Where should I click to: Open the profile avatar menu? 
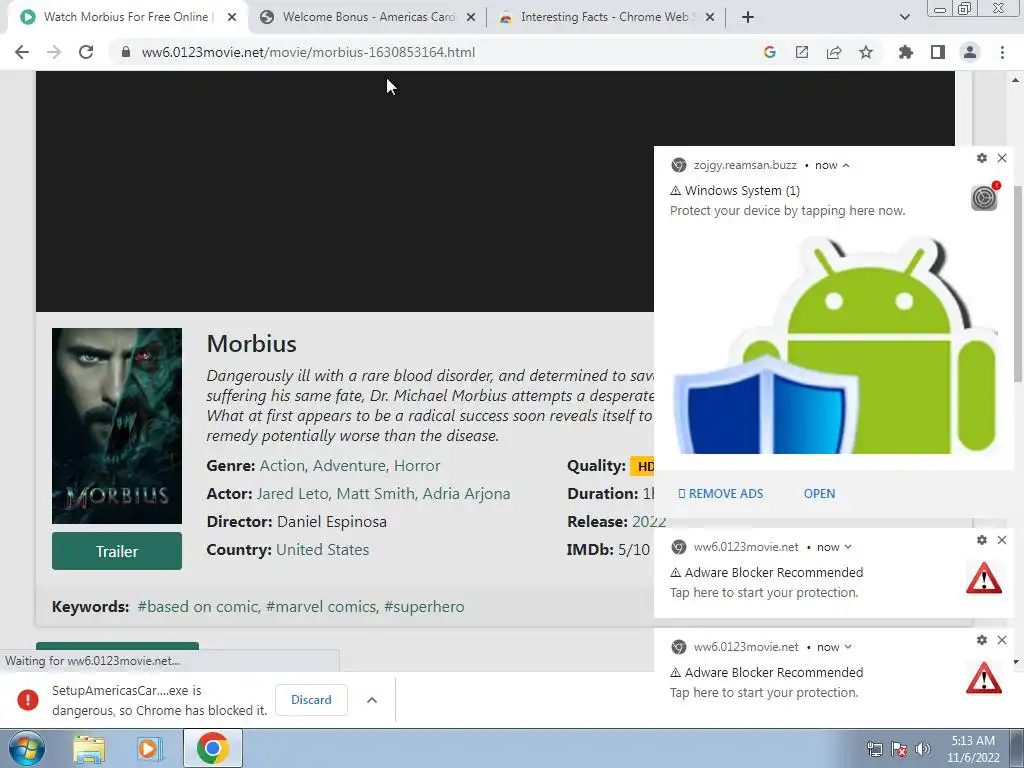point(970,52)
